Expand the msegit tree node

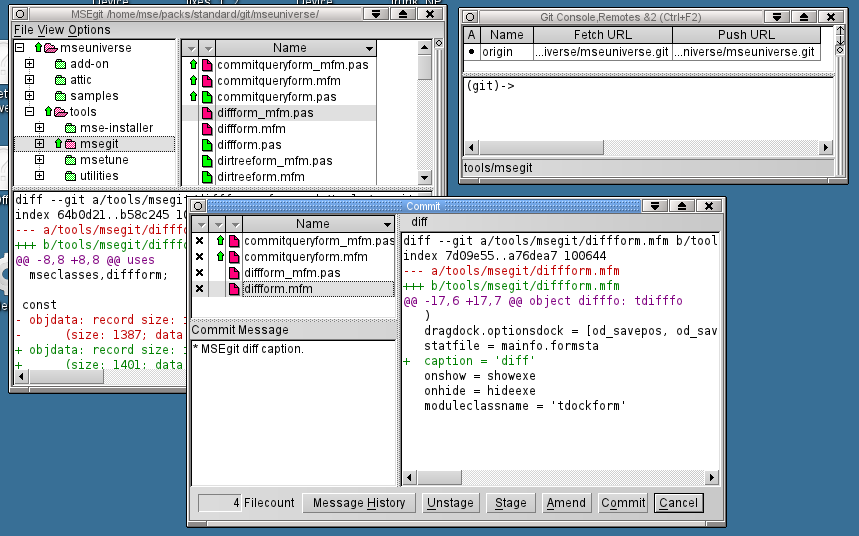pyautogui.click(x=39, y=144)
